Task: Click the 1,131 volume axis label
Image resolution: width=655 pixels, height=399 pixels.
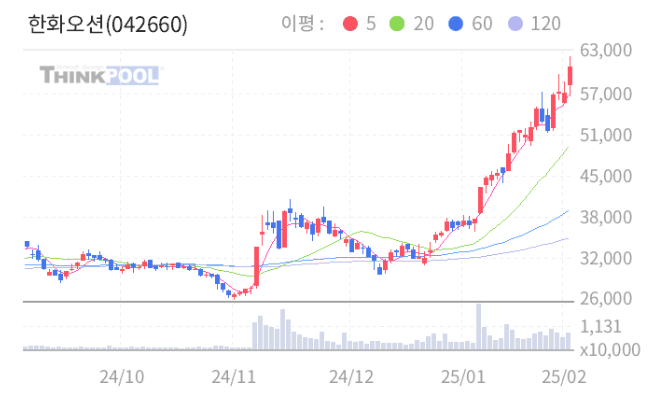Action: click(x=601, y=327)
